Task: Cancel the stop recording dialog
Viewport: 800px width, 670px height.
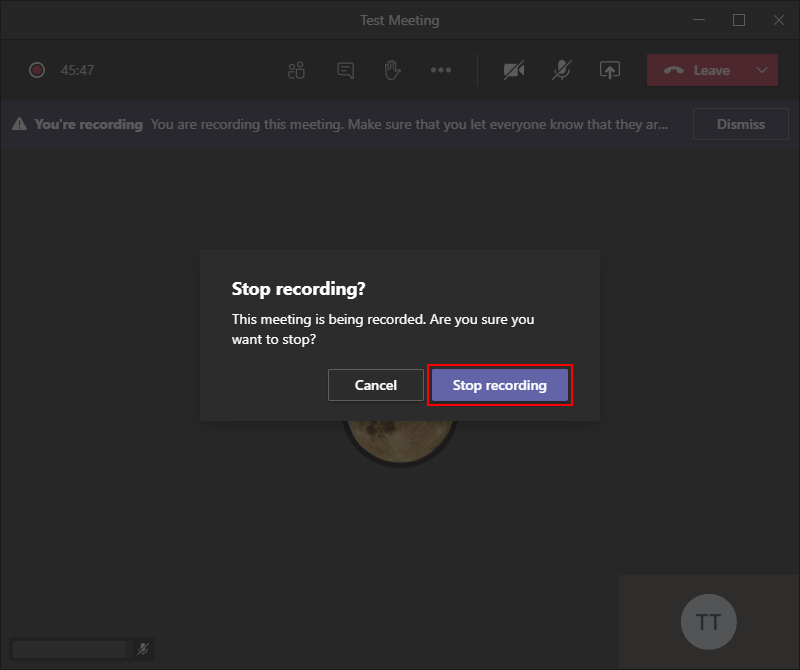Action: pyautogui.click(x=376, y=385)
